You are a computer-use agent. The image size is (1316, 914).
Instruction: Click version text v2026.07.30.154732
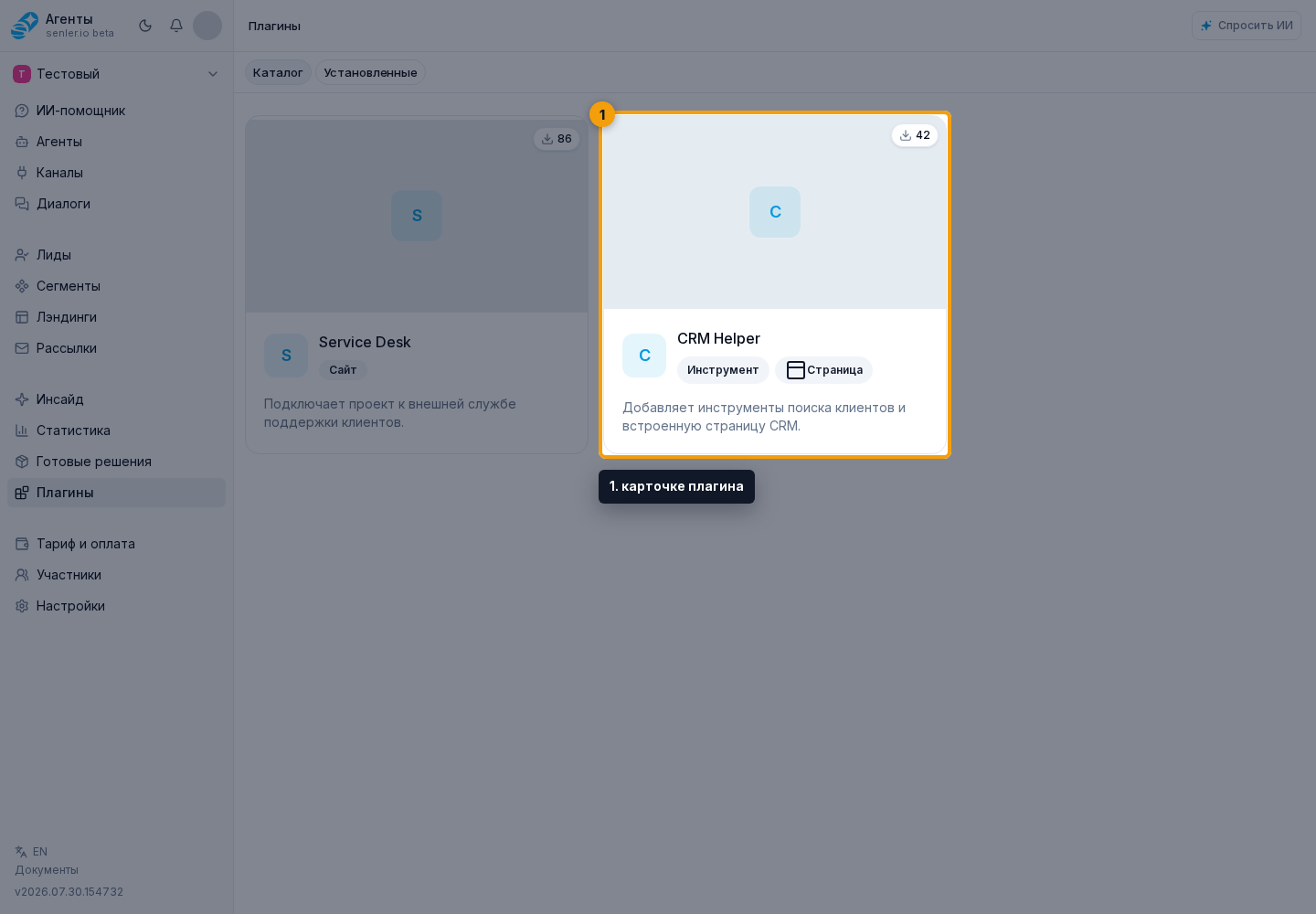(69, 892)
